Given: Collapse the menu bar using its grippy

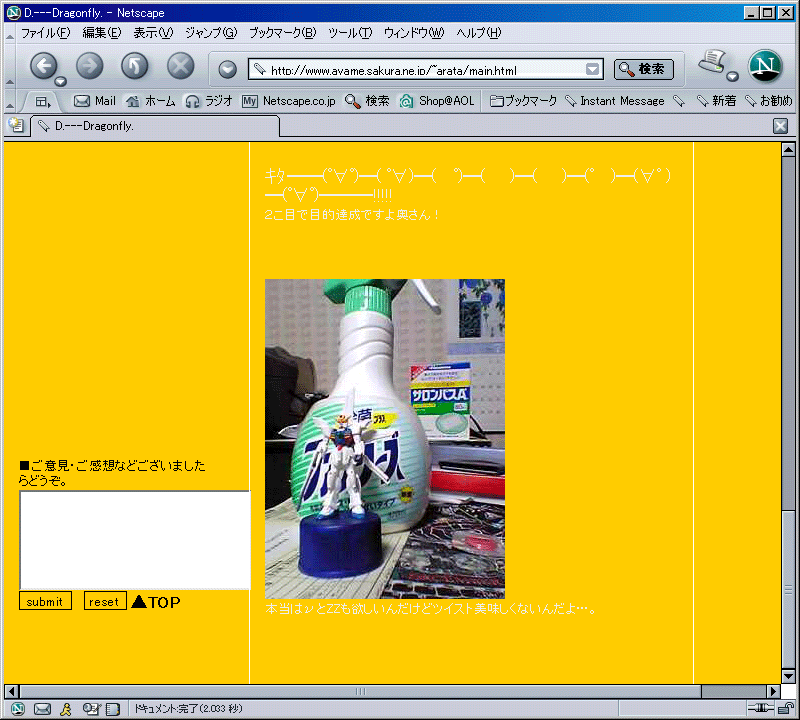Looking at the screenshot, I should [10, 35].
